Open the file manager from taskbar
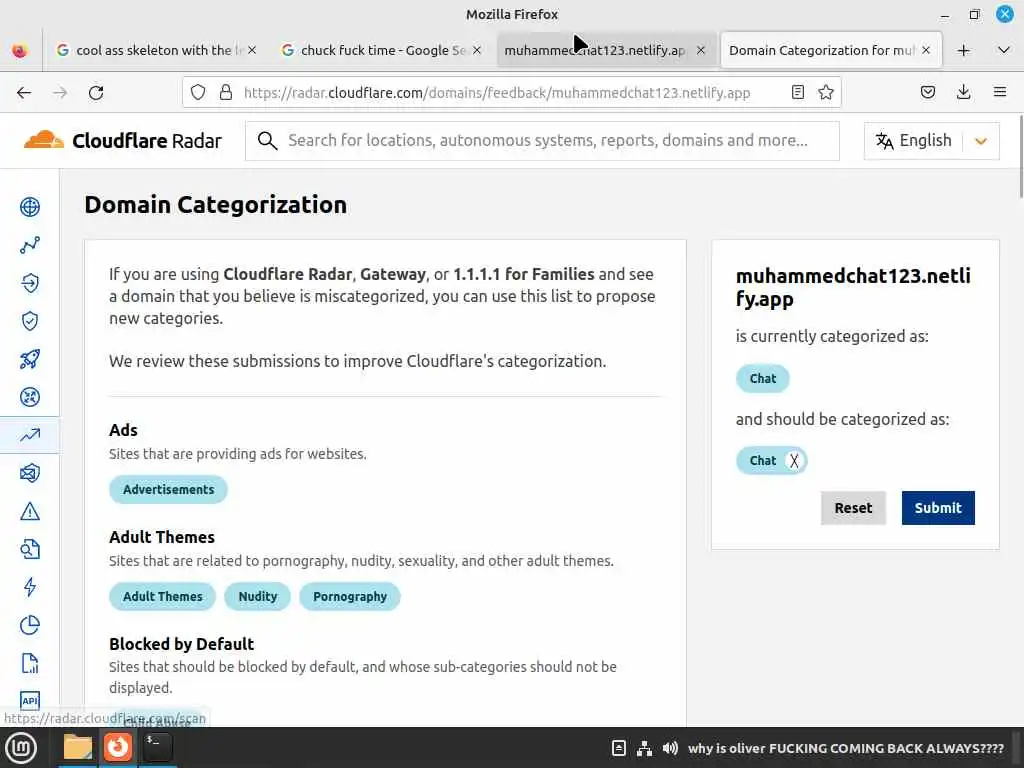 (x=78, y=748)
